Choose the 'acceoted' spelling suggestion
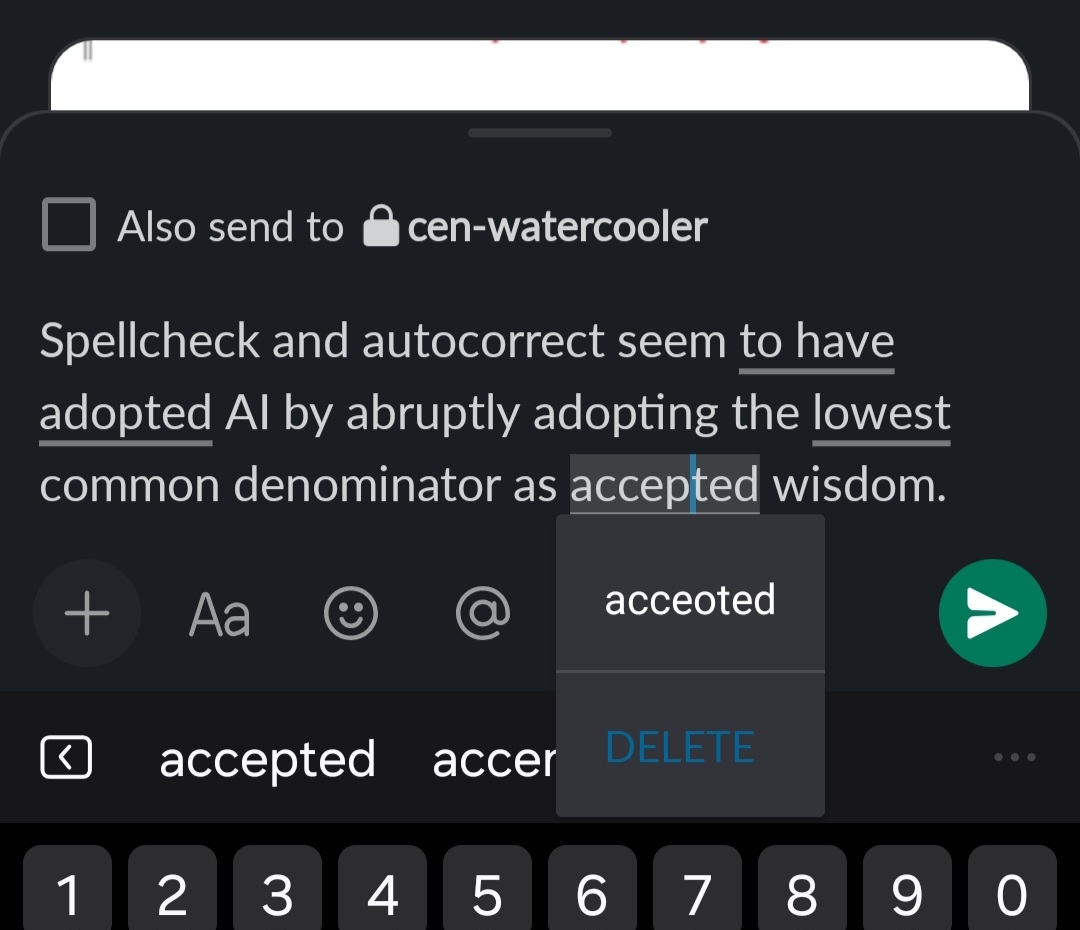The height and width of the screenshot is (930, 1080). 690,600
